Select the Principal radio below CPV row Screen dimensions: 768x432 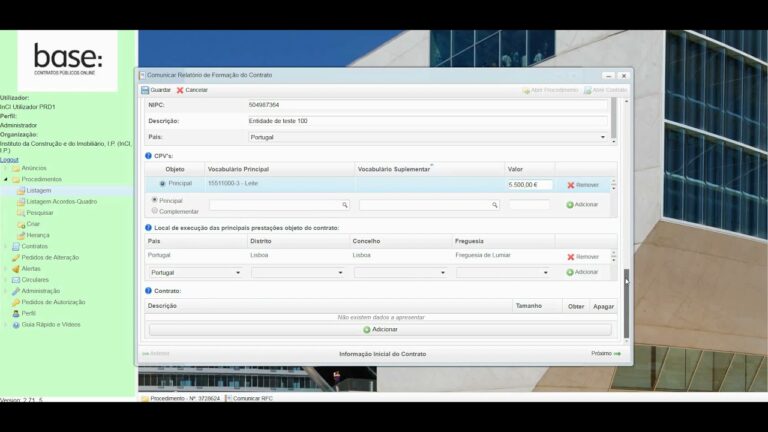(155, 200)
